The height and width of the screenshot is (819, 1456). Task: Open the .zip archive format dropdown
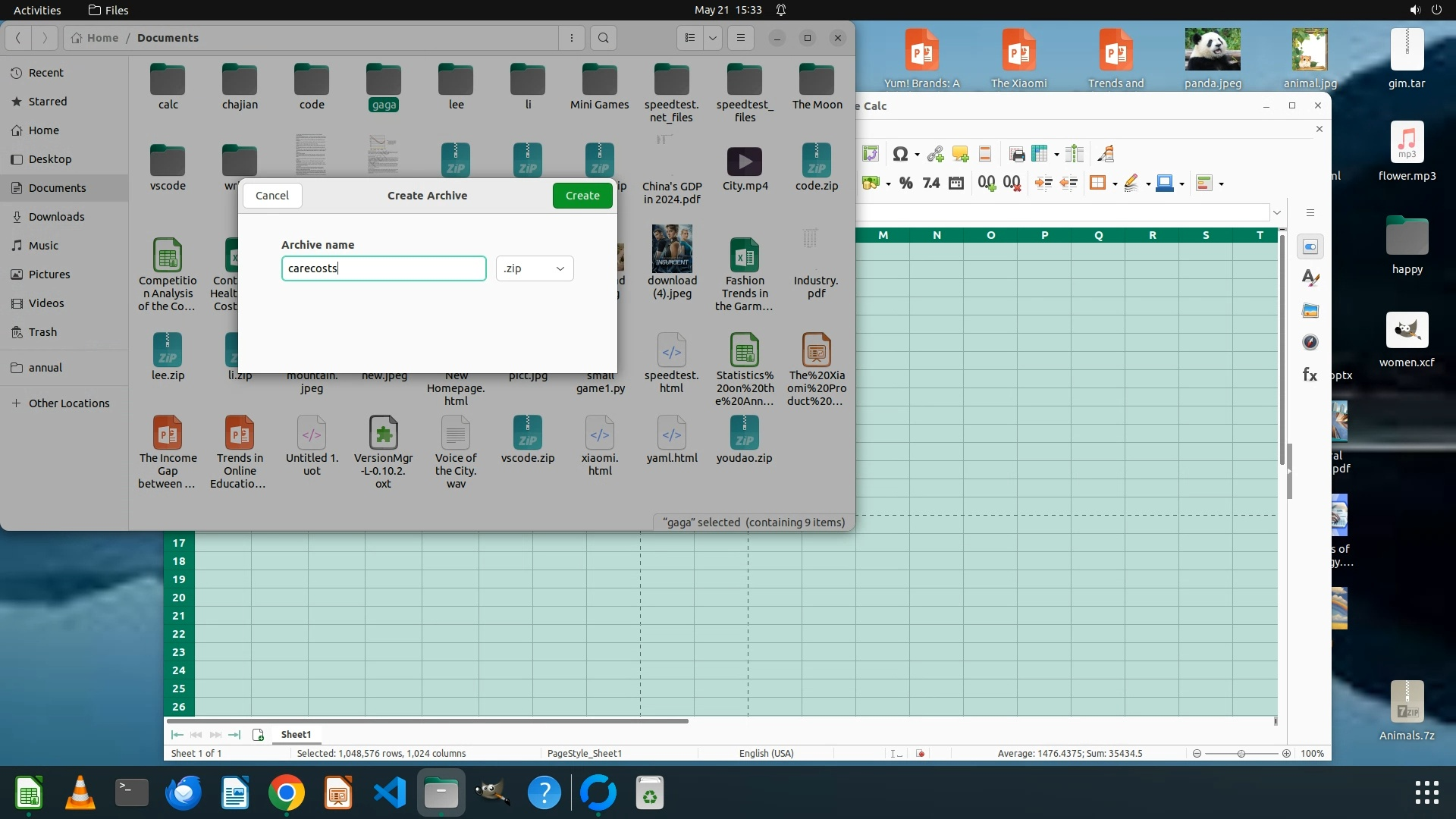535,268
